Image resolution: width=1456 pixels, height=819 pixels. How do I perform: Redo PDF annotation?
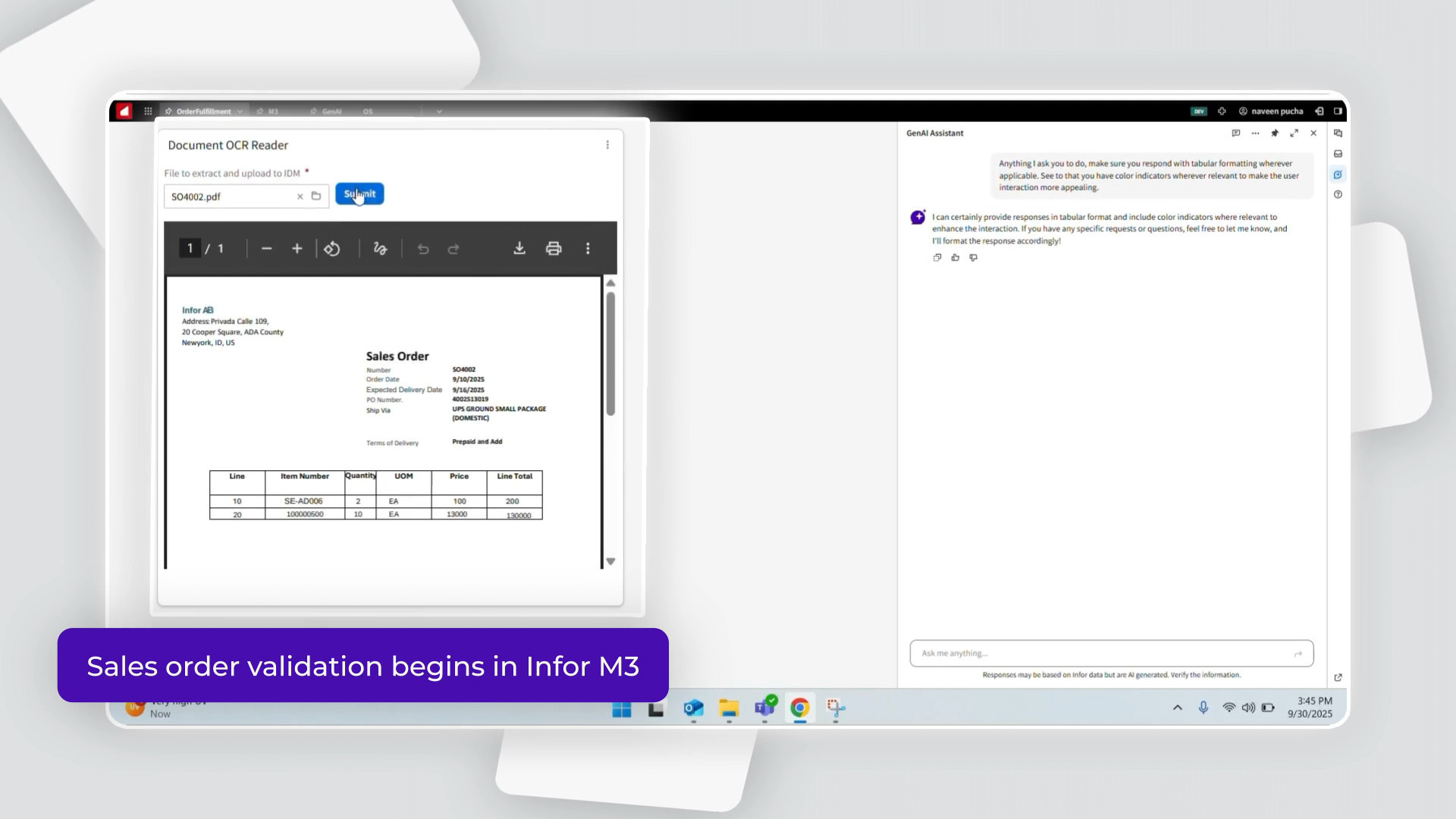coord(453,249)
